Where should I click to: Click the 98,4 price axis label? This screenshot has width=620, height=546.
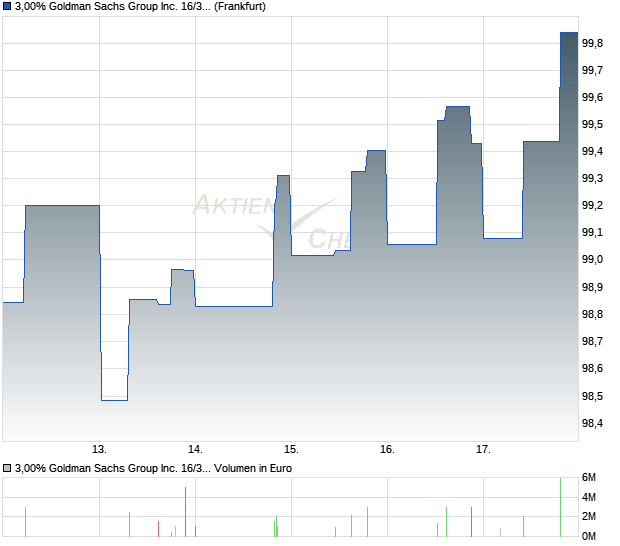click(x=592, y=423)
